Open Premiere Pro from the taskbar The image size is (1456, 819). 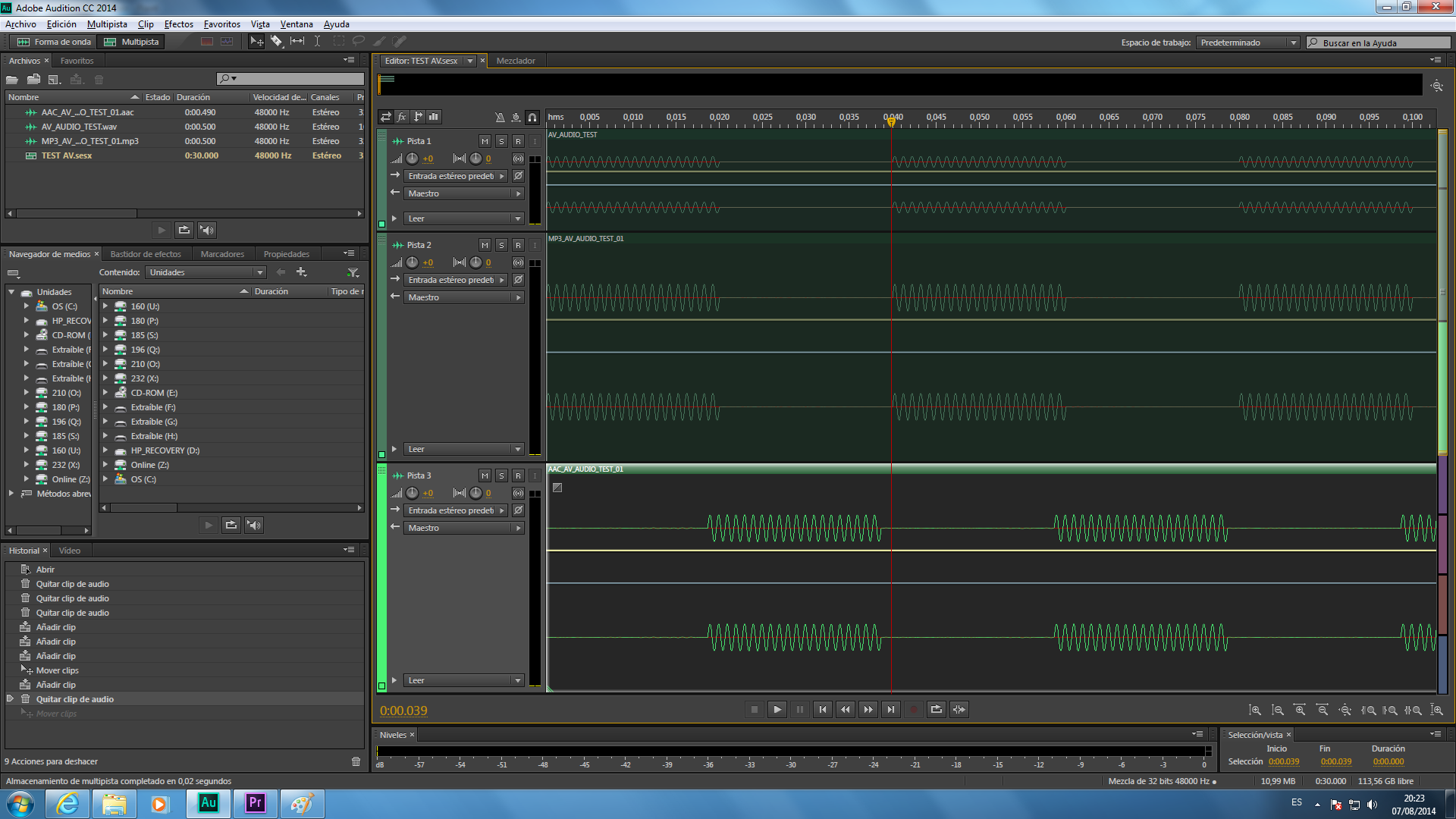click(x=256, y=803)
